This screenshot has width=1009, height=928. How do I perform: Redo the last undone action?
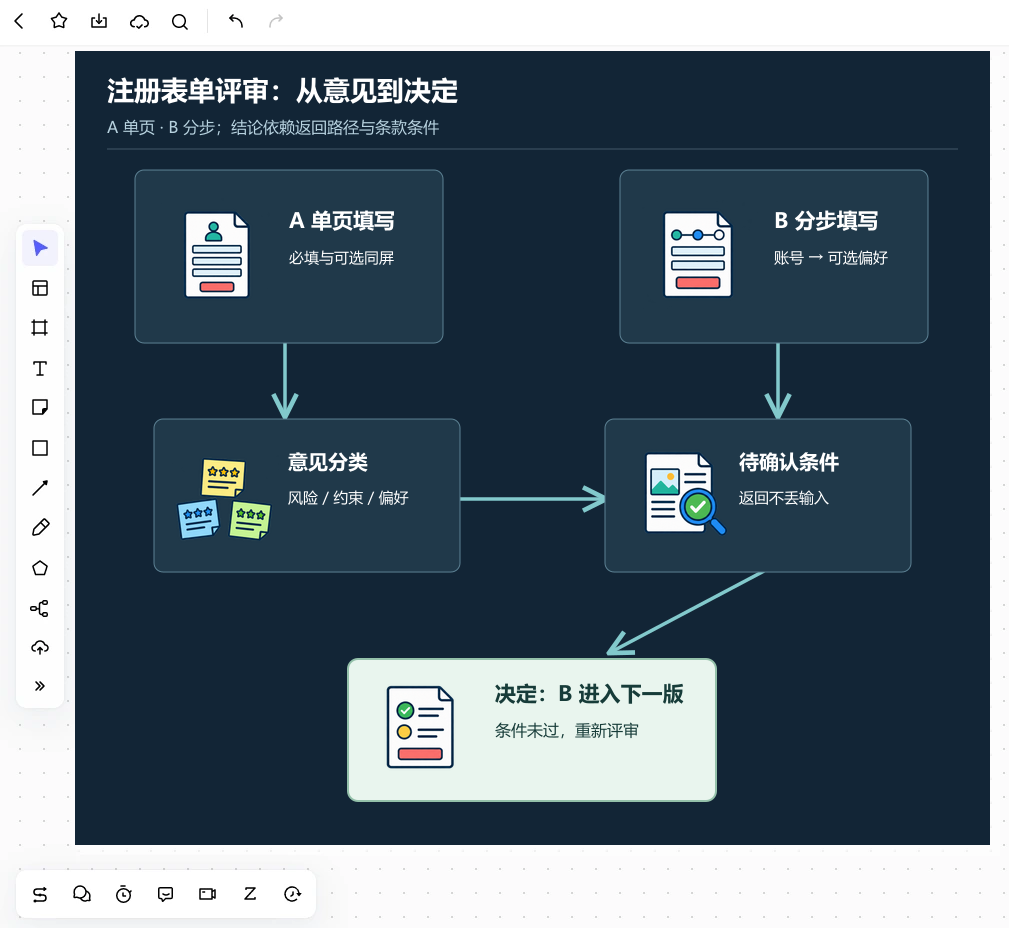(x=276, y=21)
